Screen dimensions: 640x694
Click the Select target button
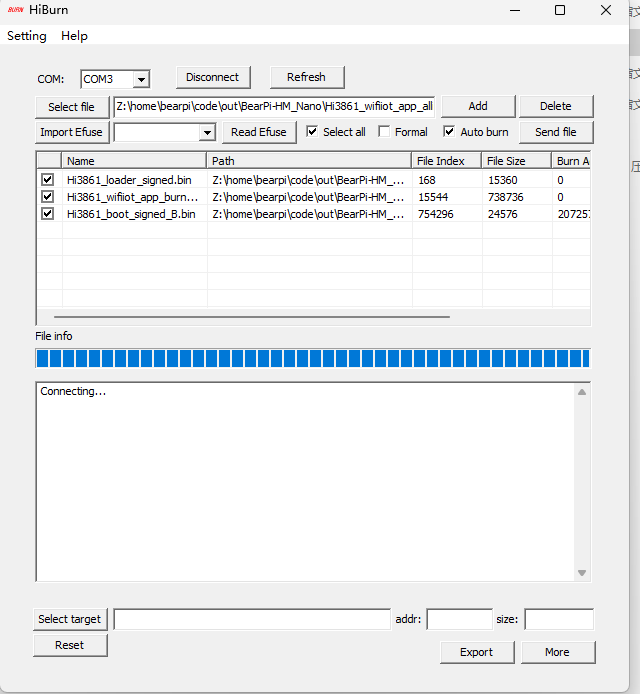[x=70, y=619]
